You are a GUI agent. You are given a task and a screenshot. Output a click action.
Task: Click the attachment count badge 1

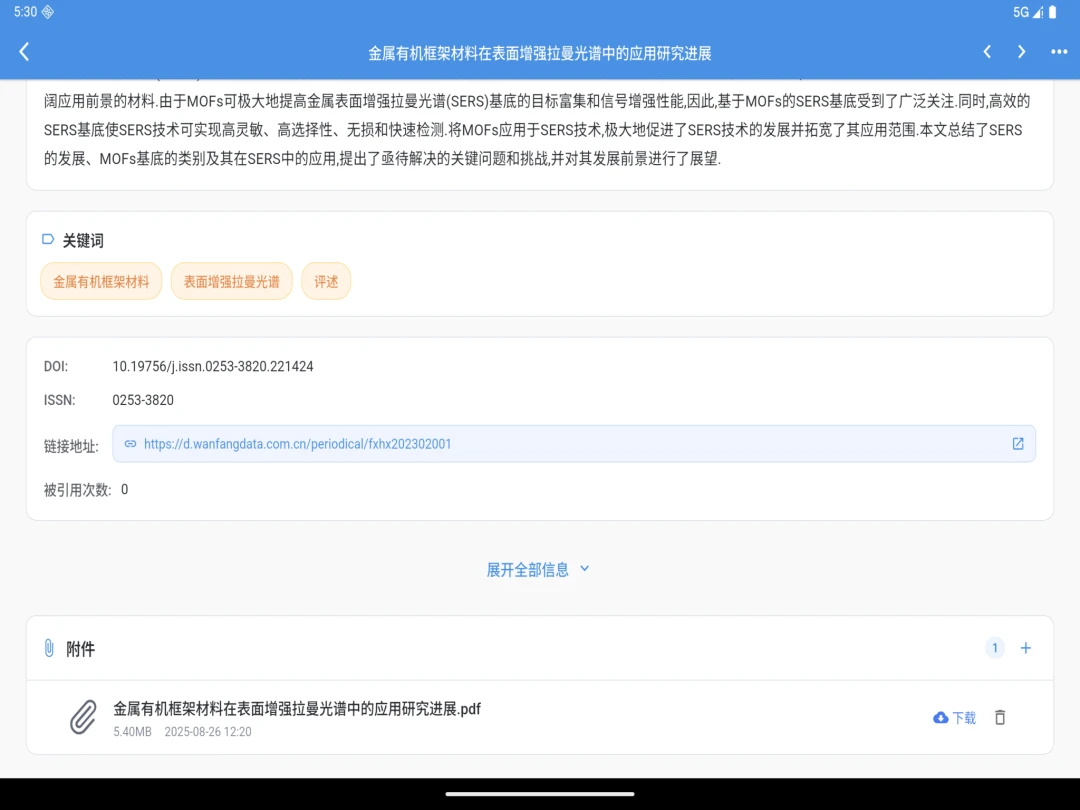click(x=995, y=647)
